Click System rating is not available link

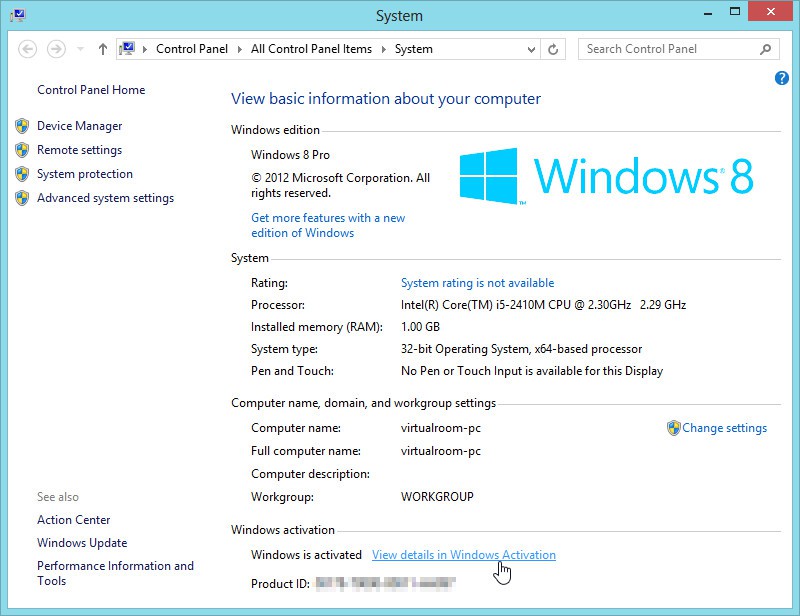click(x=478, y=283)
